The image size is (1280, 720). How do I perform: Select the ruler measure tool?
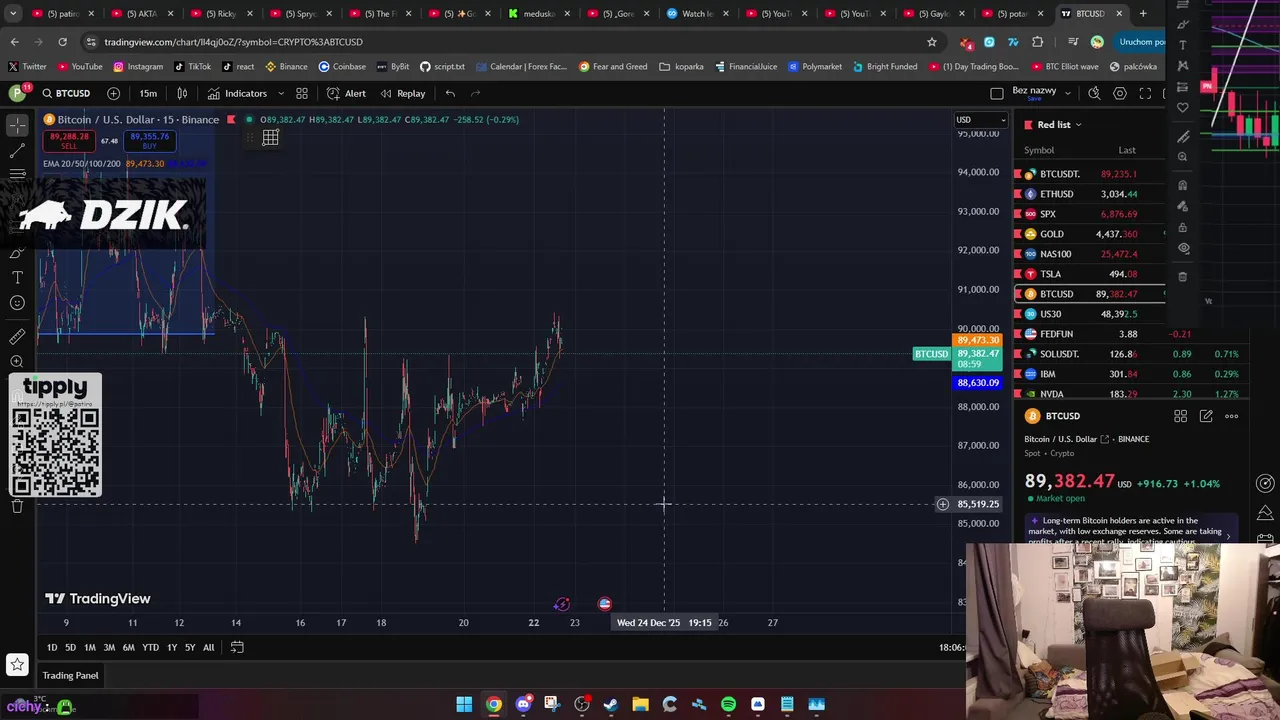point(17,337)
